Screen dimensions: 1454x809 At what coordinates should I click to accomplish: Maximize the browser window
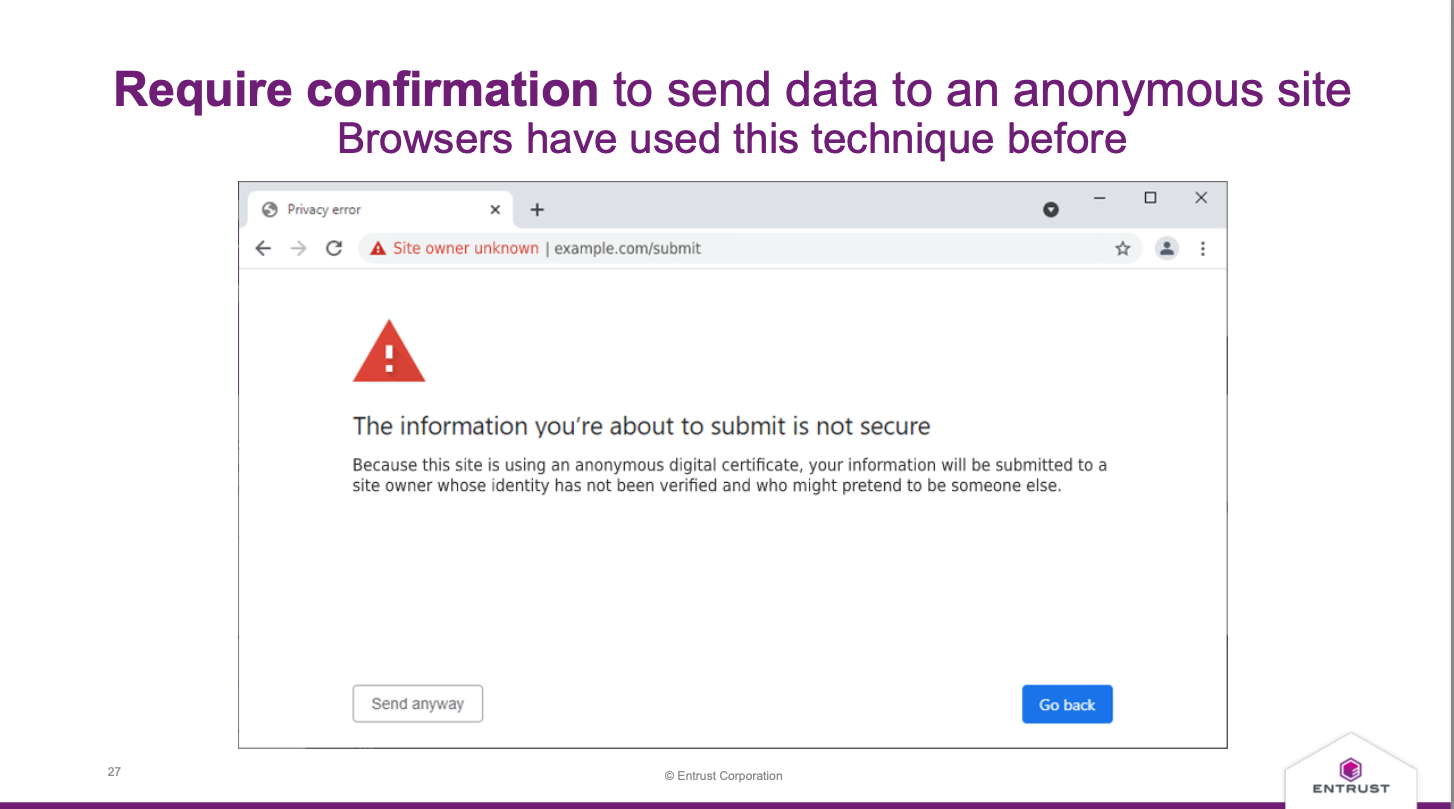pyautogui.click(x=1150, y=198)
